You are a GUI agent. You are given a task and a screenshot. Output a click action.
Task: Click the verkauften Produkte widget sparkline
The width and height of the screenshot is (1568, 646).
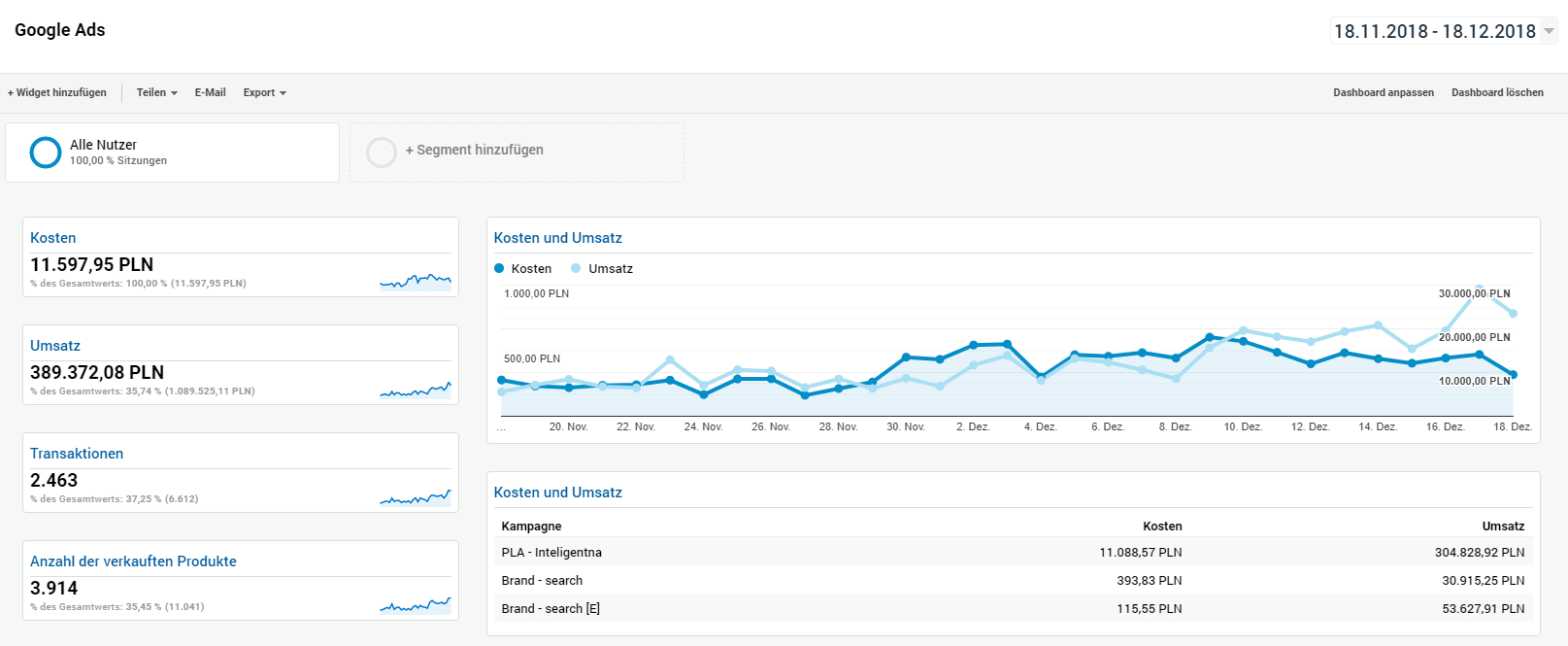[x=416, y=605]
